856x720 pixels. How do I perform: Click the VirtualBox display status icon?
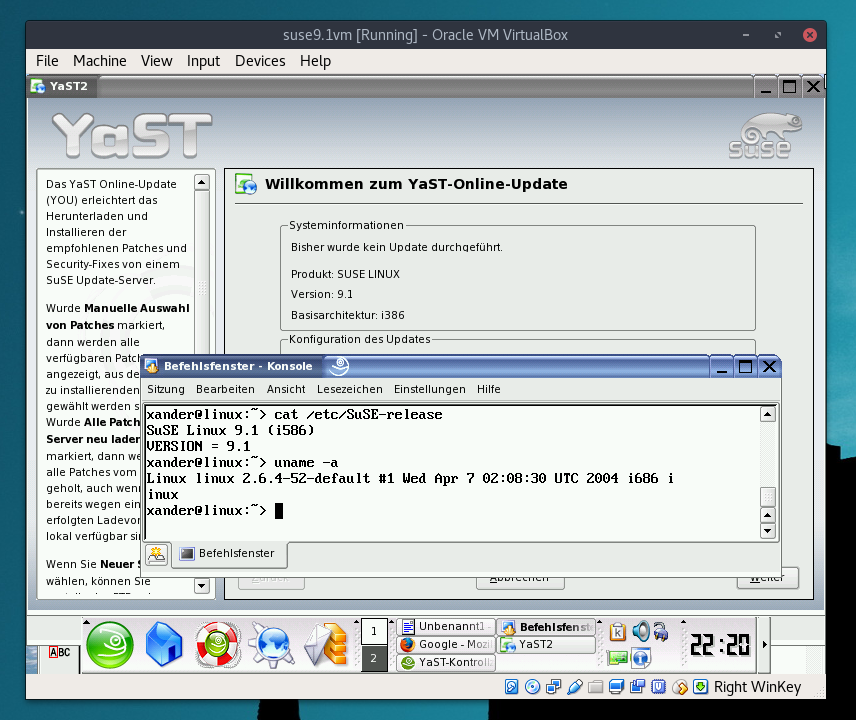(616, 687)
